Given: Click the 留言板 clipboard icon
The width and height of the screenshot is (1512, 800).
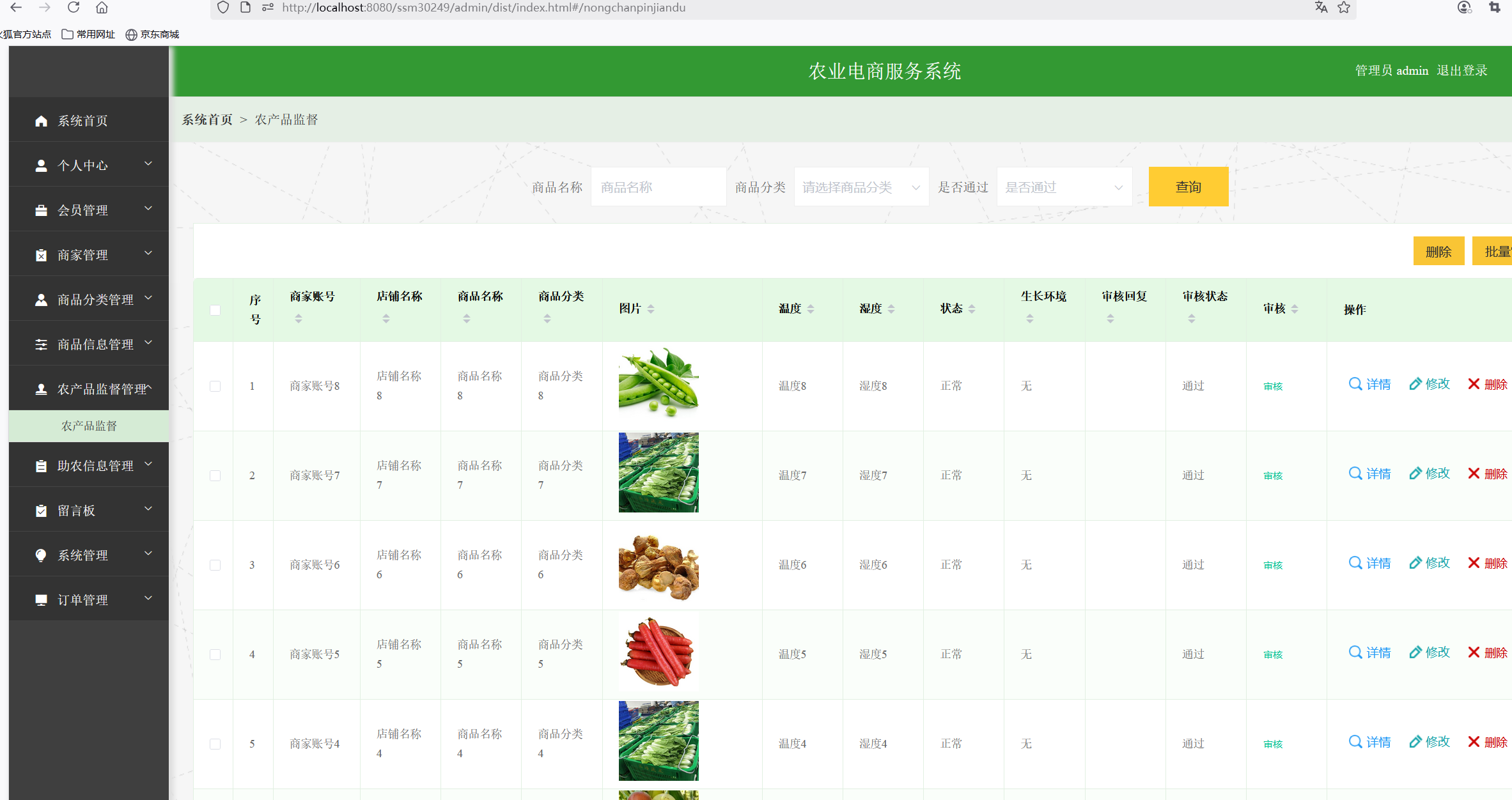Looking at the screenshot, I should coord(41,510).
